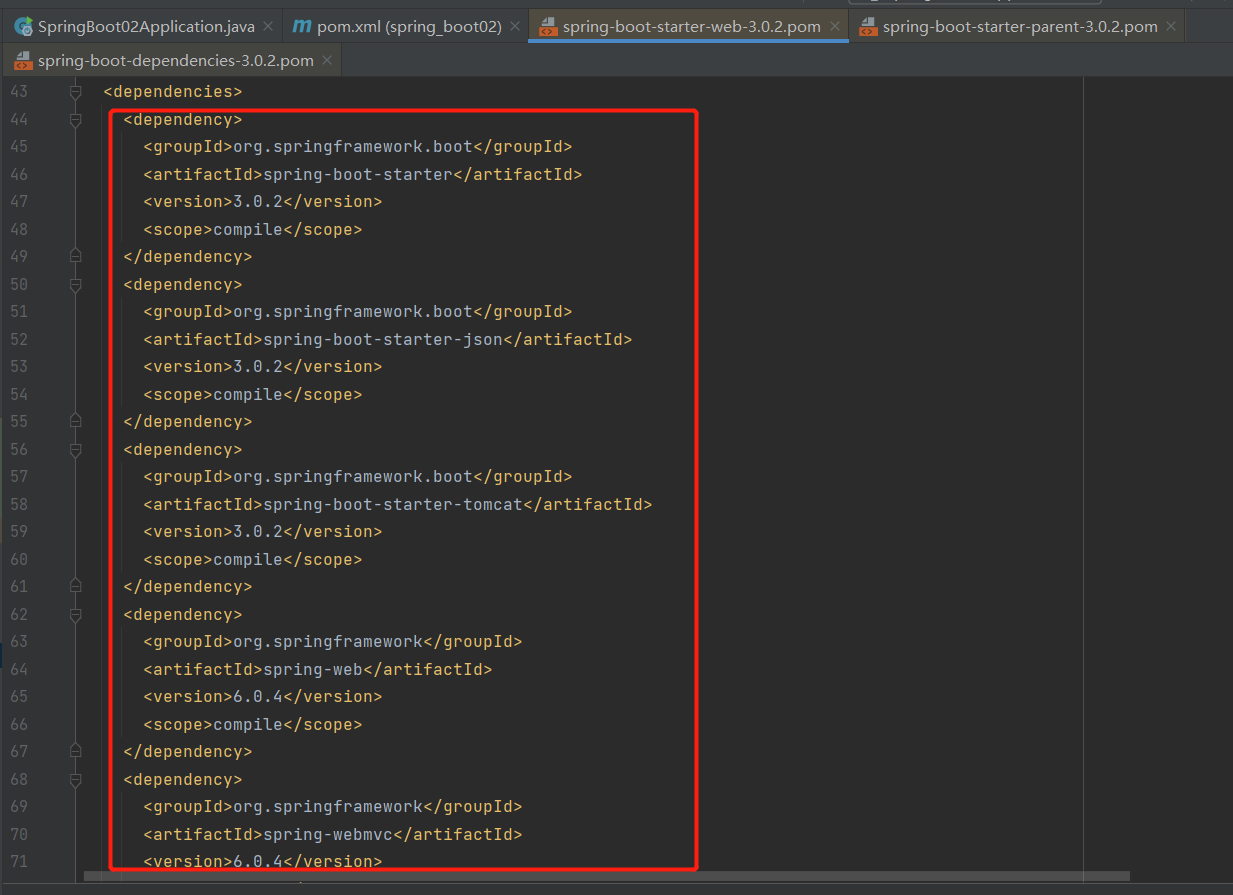Collapse the dependencies block on line 43

coord(75,92)
